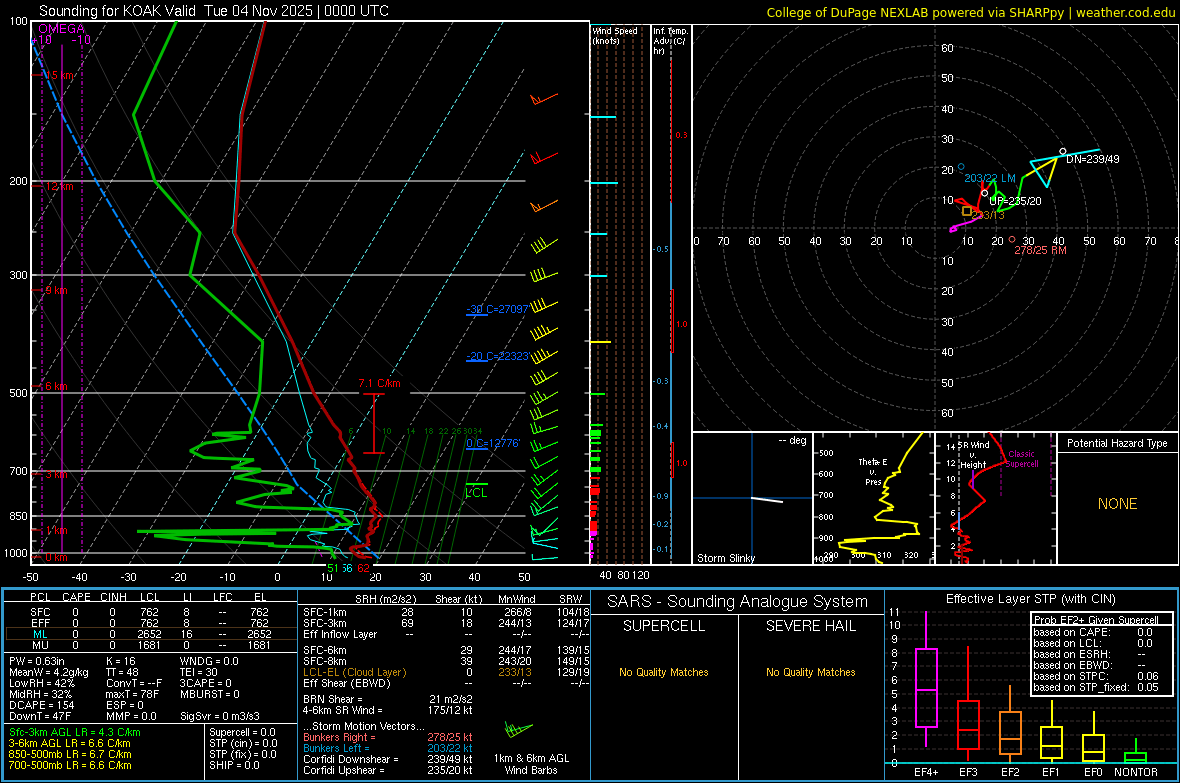Click the green LCL label on the skew-T

tap(476, 492)
